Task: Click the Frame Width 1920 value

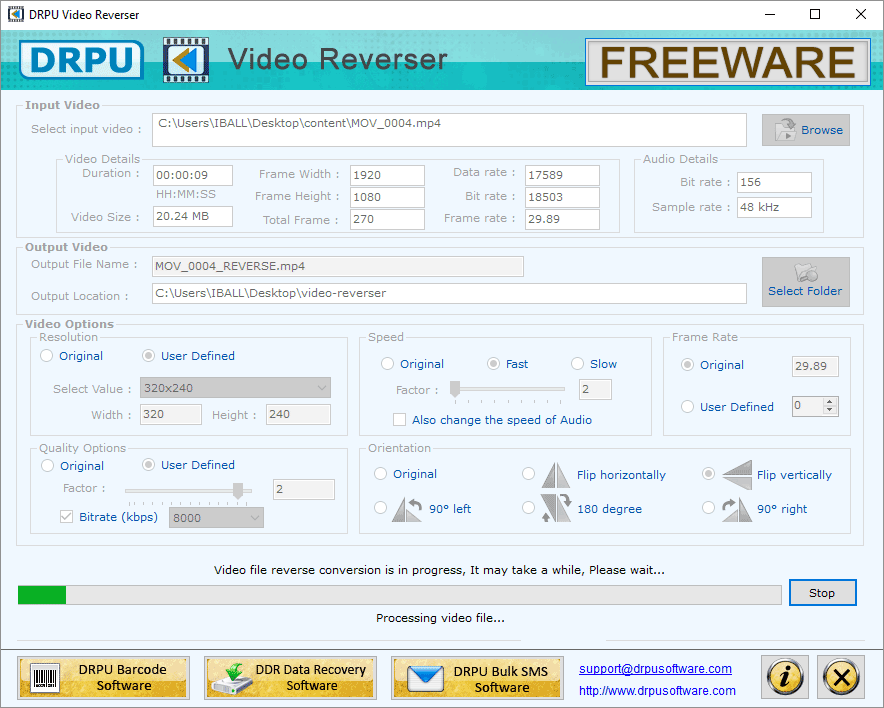Action: [387, 175]
